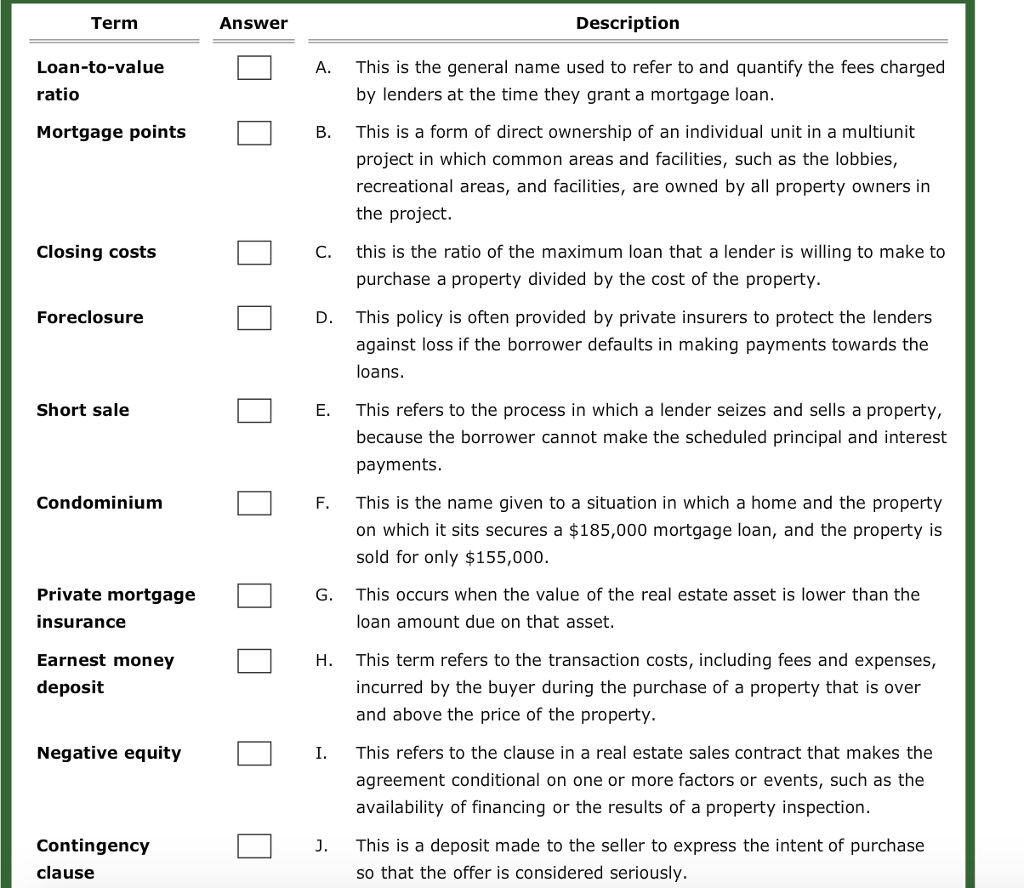Click the answer box for Closing costs
1024x888 pixels.
tap(254, 253)
